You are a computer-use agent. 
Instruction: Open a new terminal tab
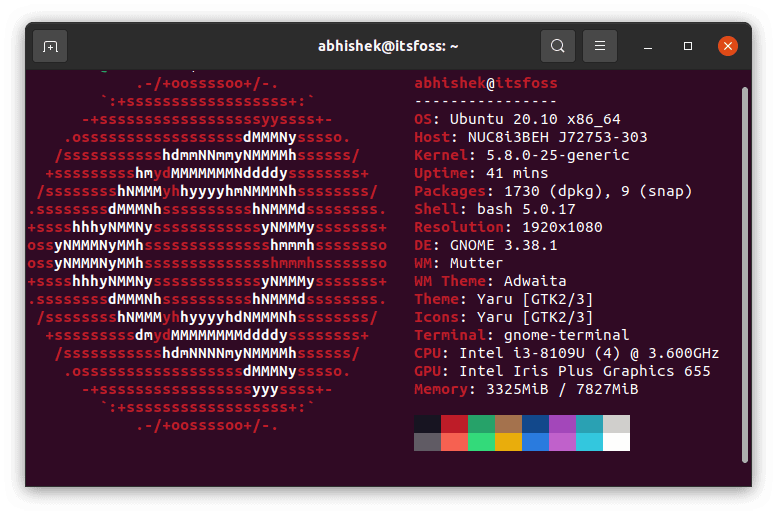[x=50, y=47]
